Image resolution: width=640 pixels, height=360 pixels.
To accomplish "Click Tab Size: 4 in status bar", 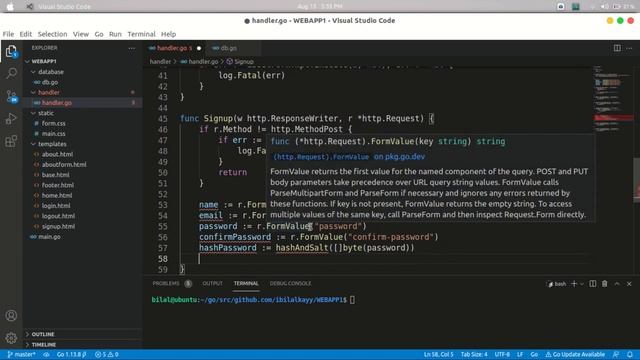I will click(474, 354).
